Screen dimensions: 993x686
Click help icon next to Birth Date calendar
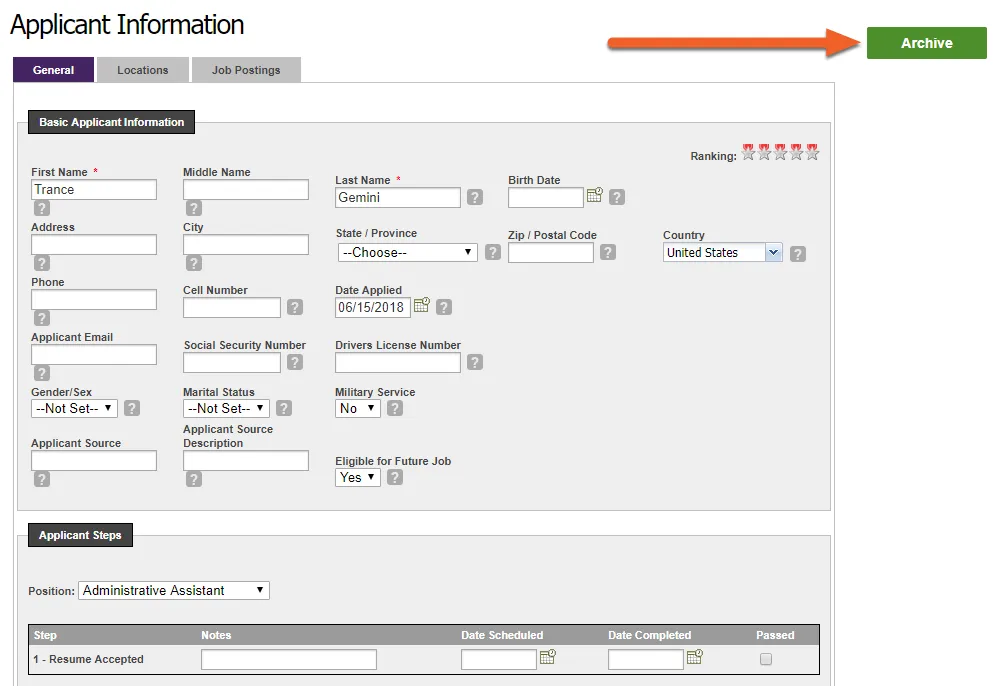(617, 197)
